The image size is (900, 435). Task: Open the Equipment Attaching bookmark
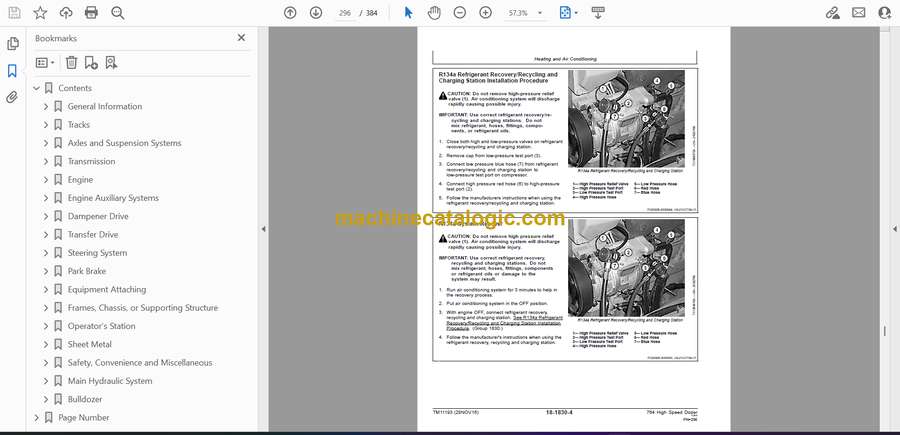pyautogui.click(x=107, y=289)
